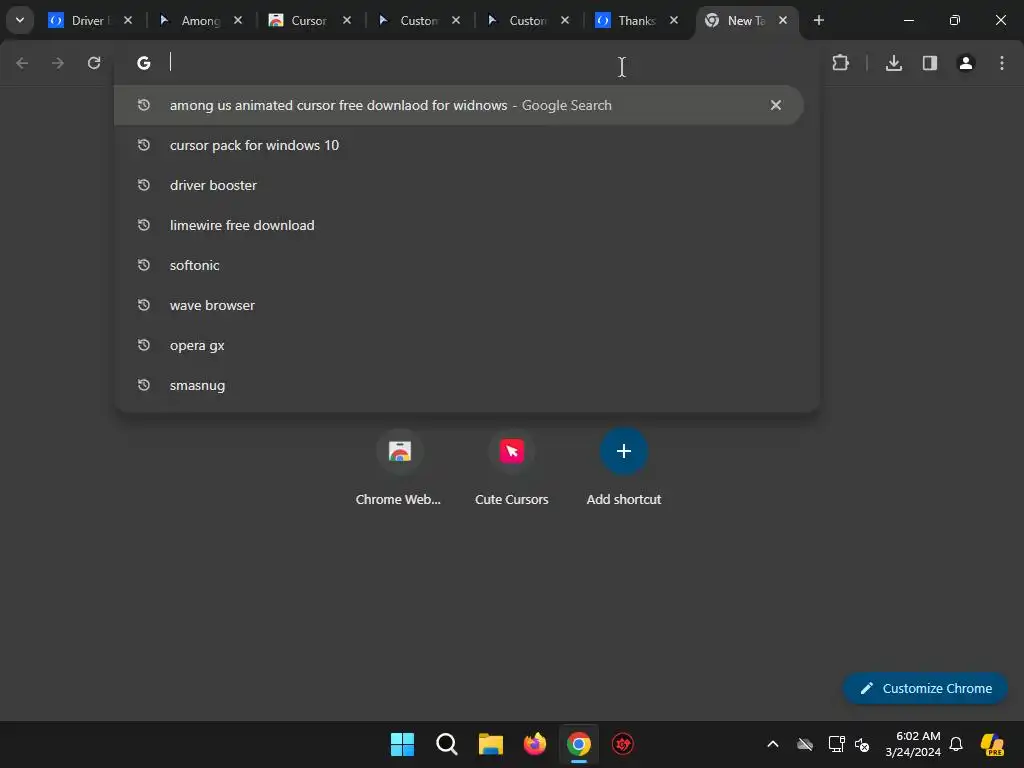The width and height of the screenshot is (1024, 768).
Task: Open the Windows Start menu
Action: pos(402,744)
